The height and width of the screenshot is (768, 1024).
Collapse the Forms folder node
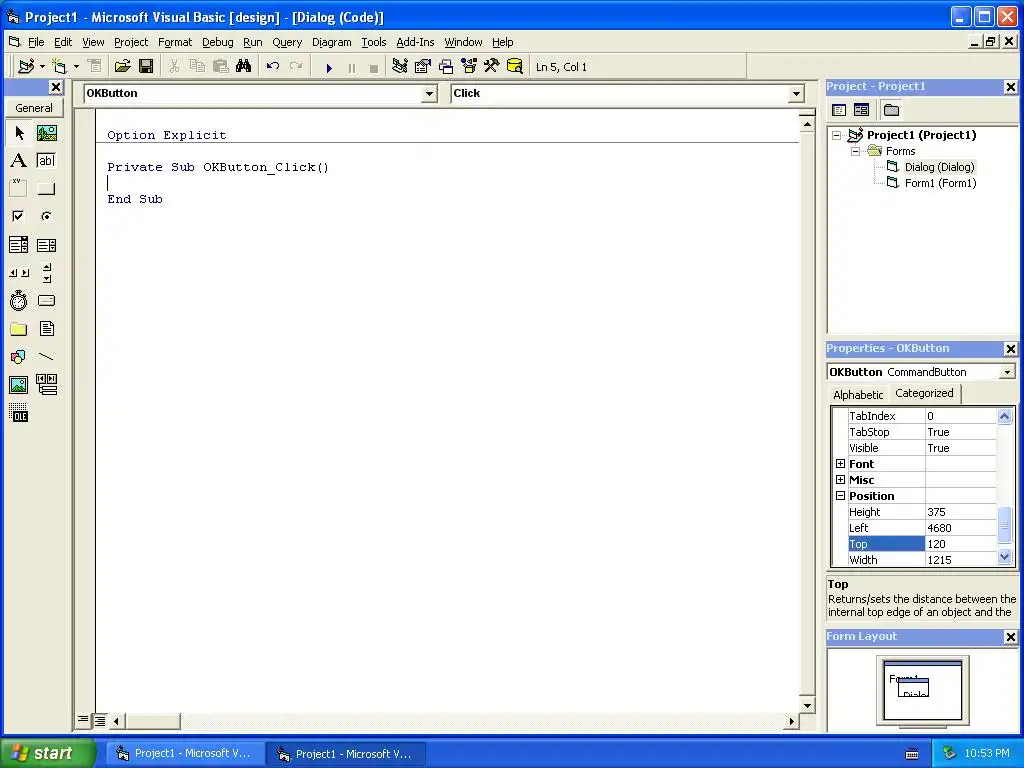click(x=856, y=152)
